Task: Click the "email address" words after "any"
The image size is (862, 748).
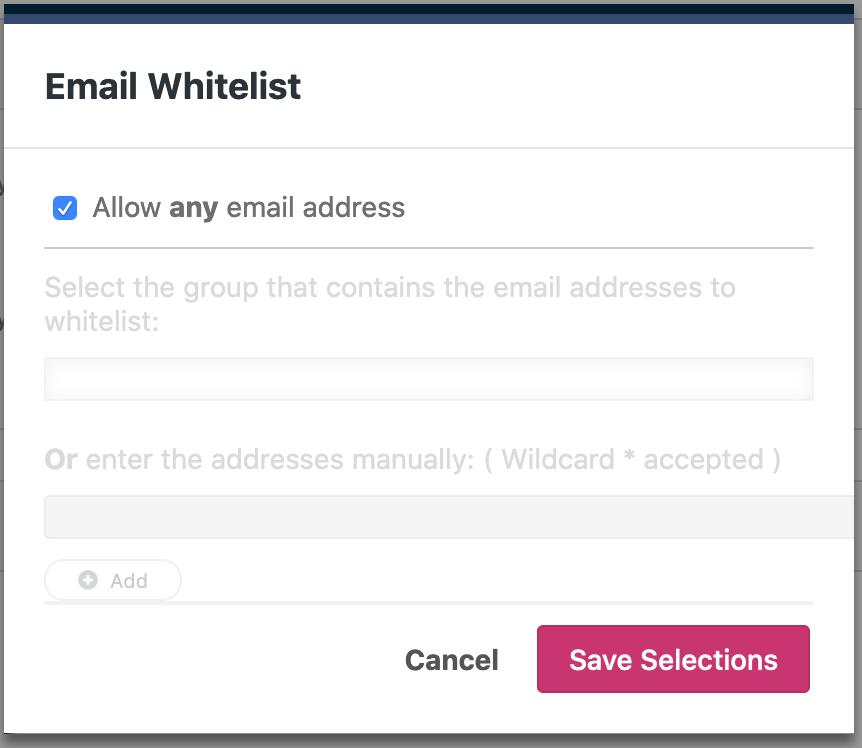Action: coord(316,208)
